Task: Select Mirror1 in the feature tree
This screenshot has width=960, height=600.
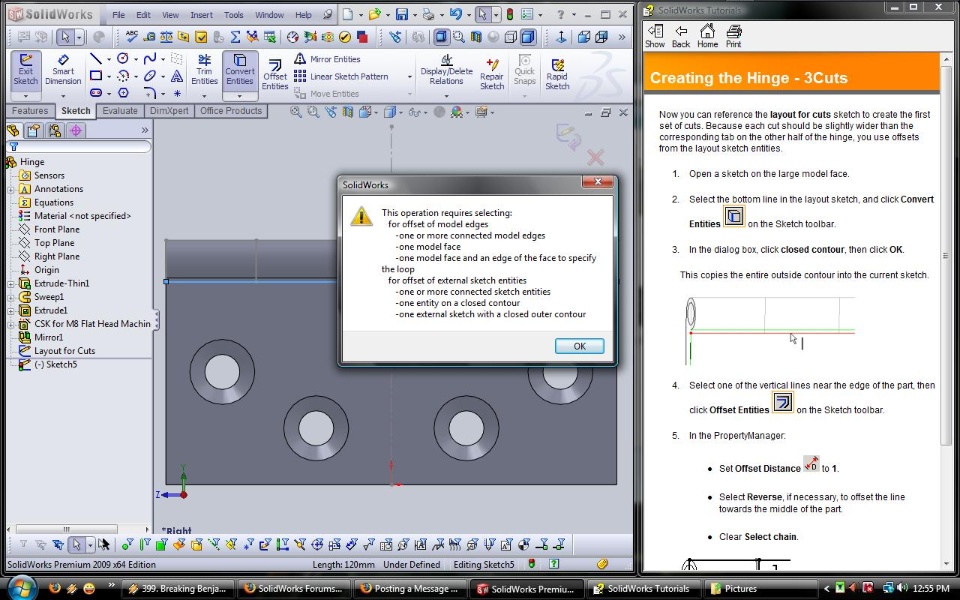Action: pyautogui.click(x=48, y=337)
